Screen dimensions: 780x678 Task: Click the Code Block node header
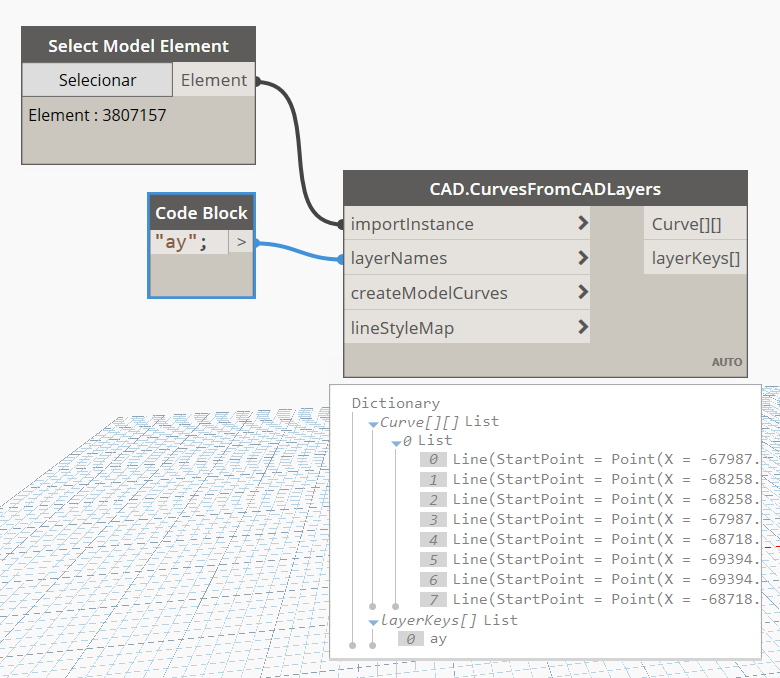201,213
